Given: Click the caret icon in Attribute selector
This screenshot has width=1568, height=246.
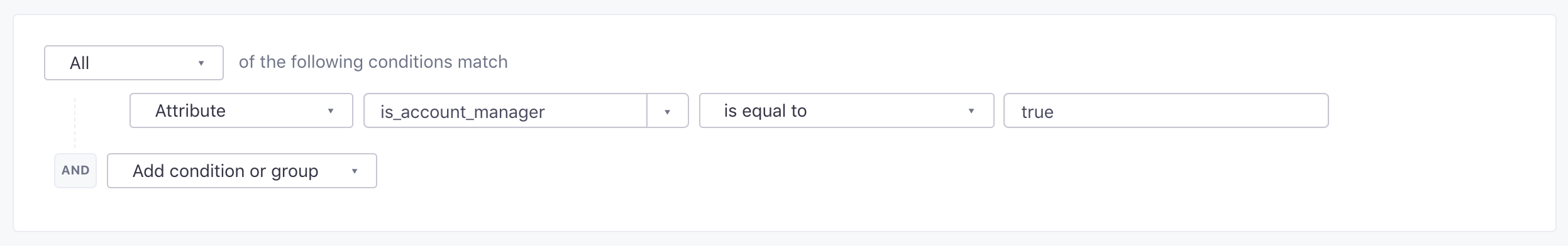Looking at the screenshot, I should click(331, 111).
